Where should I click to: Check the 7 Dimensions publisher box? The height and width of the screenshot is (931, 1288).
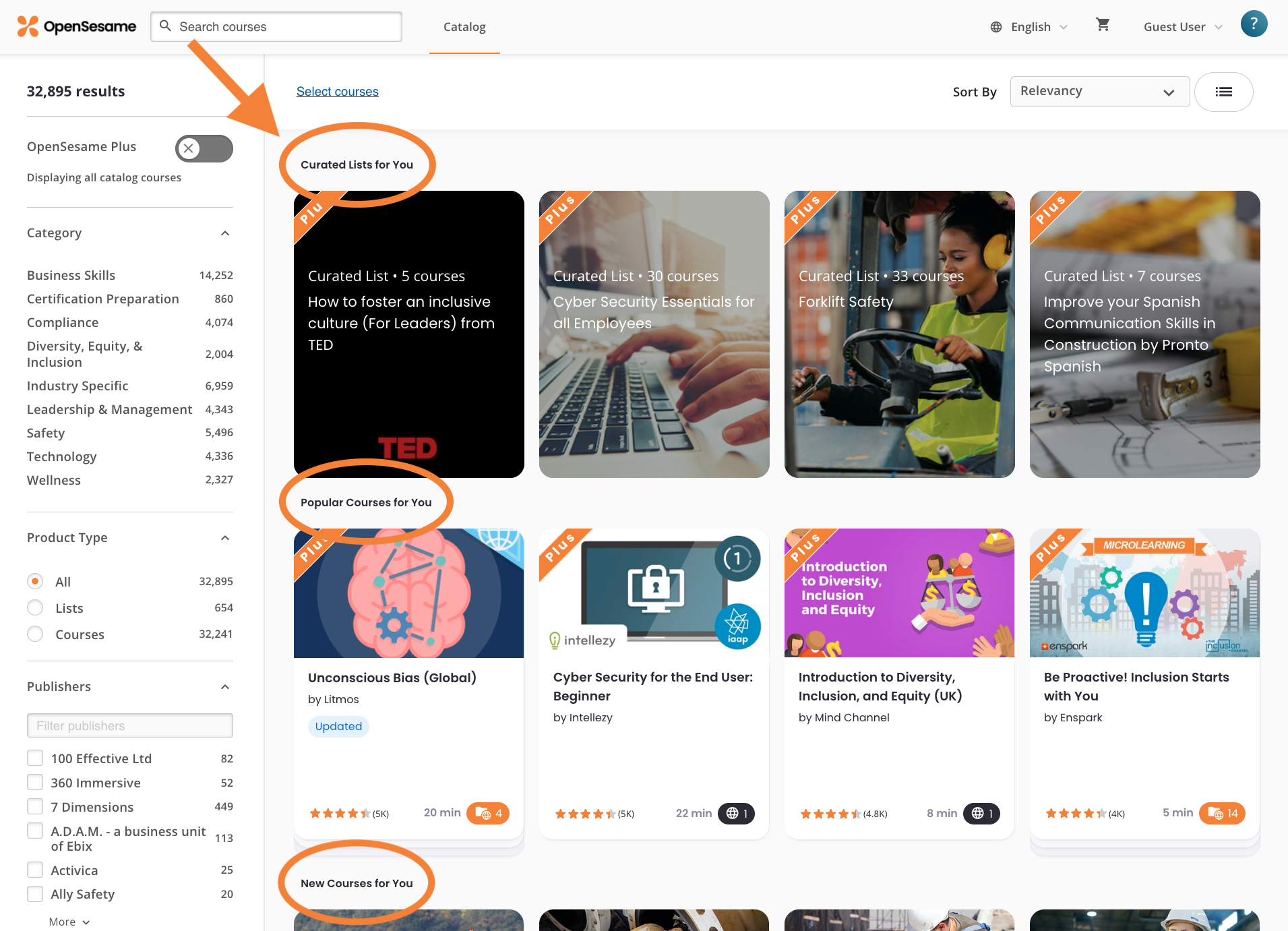click(35, 807)
